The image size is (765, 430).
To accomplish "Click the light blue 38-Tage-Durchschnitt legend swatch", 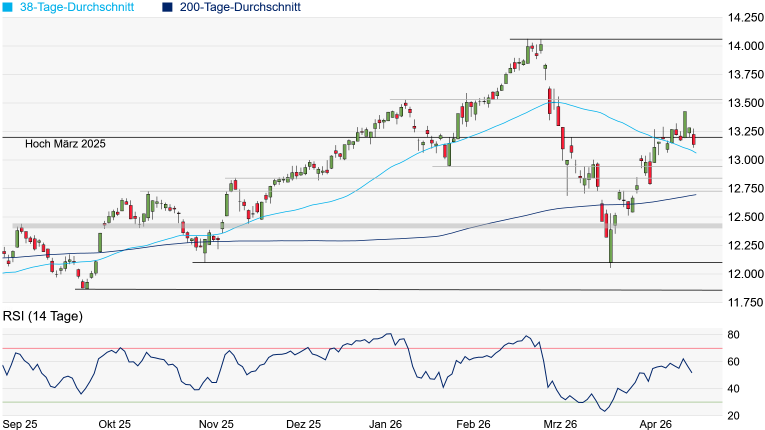I will click(x=8, y=7).
